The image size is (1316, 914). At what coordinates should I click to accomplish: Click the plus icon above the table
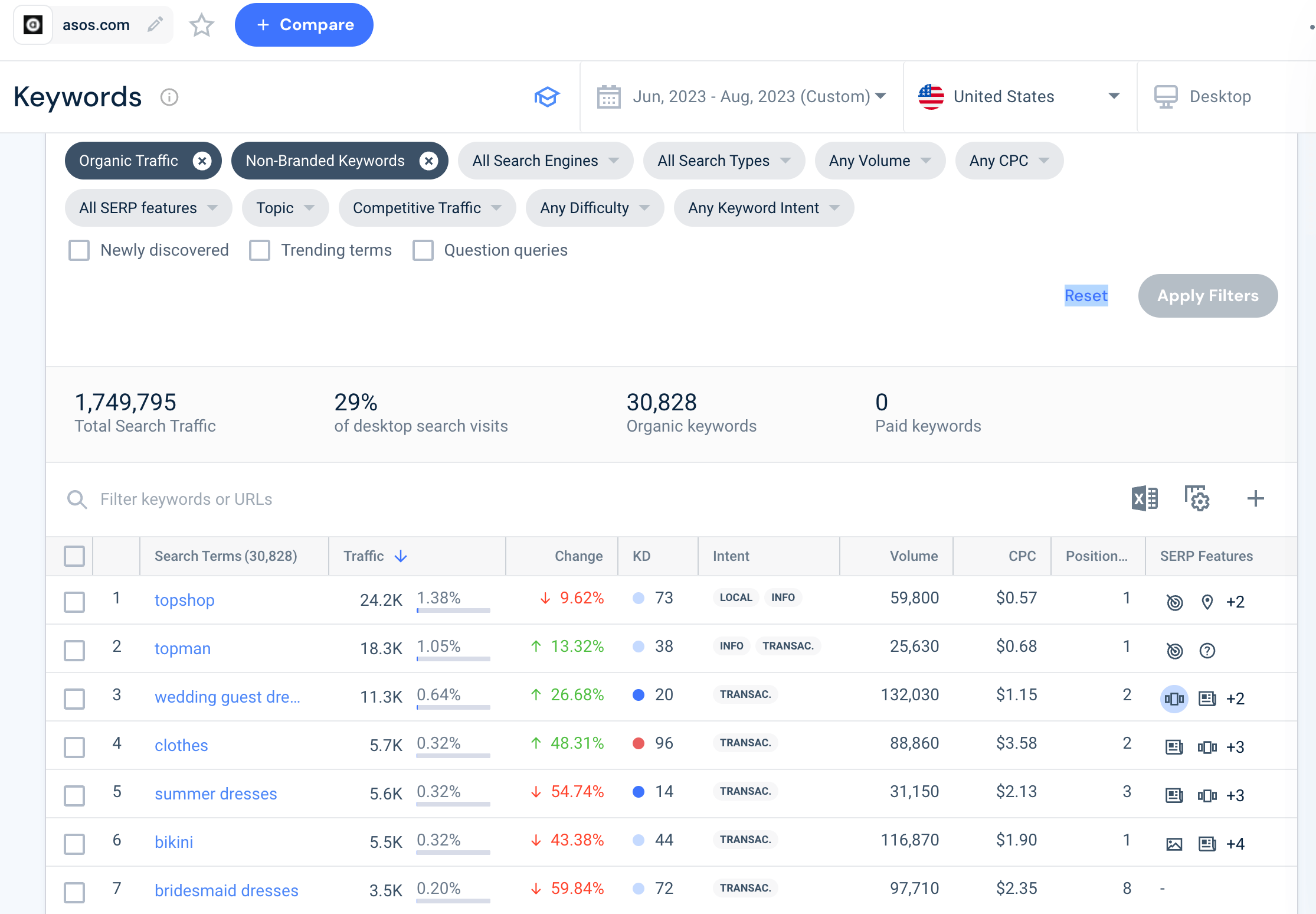(x=1256, y=499)
